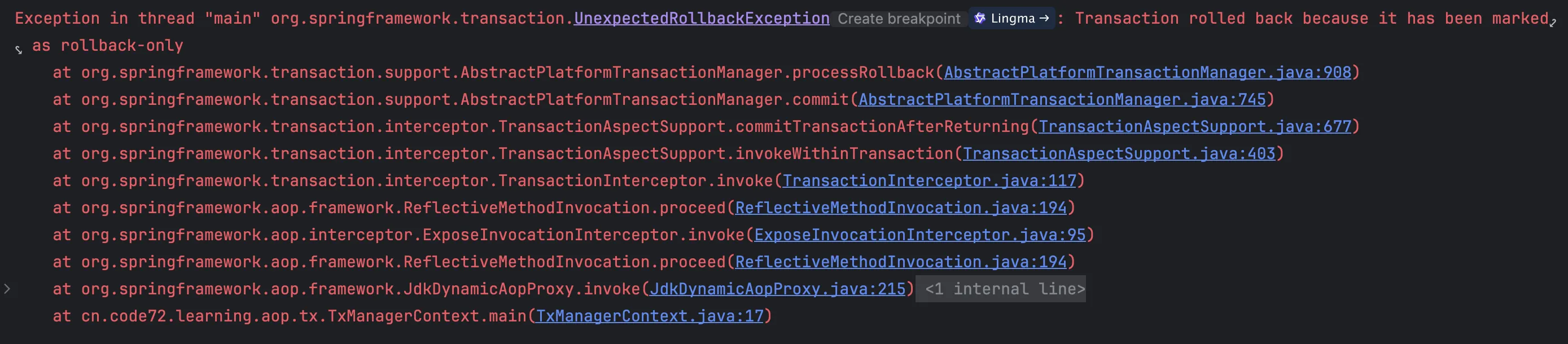Open AbstractPlatformTransactionManager.java:908 link

(x=1147, y=72)
